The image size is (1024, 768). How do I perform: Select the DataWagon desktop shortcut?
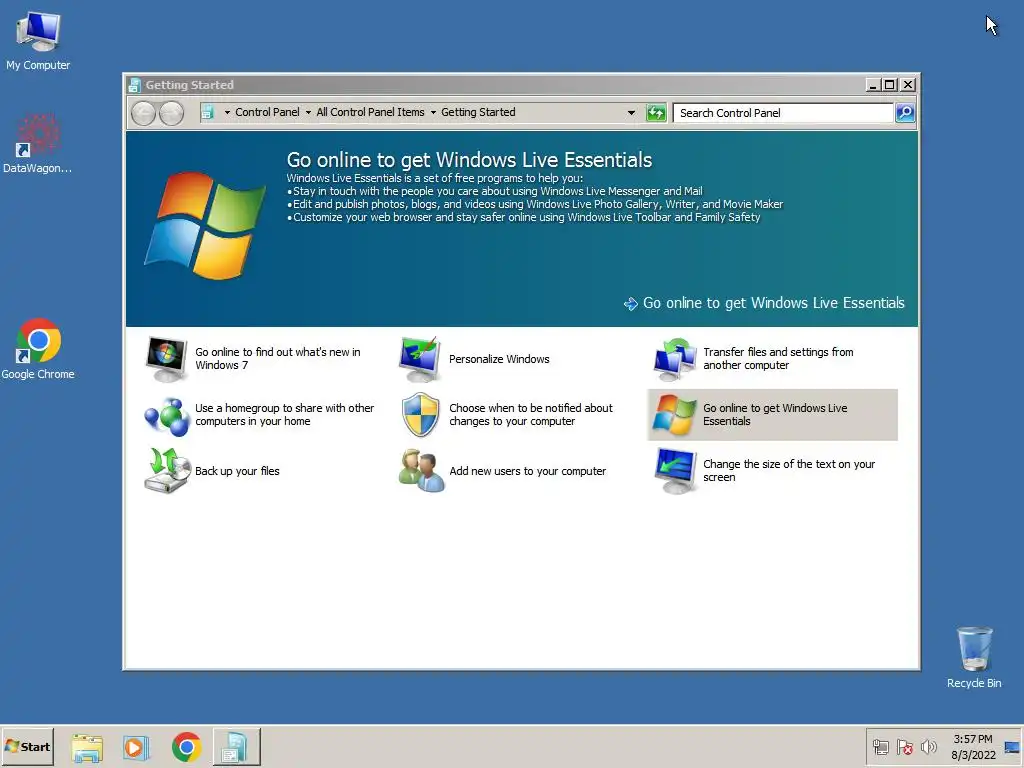[37, 144]
